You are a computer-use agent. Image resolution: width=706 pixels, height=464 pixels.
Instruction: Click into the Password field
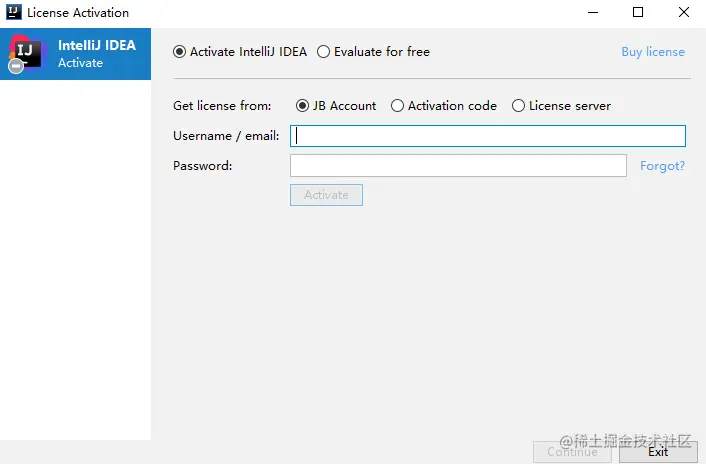pos(458,166)
